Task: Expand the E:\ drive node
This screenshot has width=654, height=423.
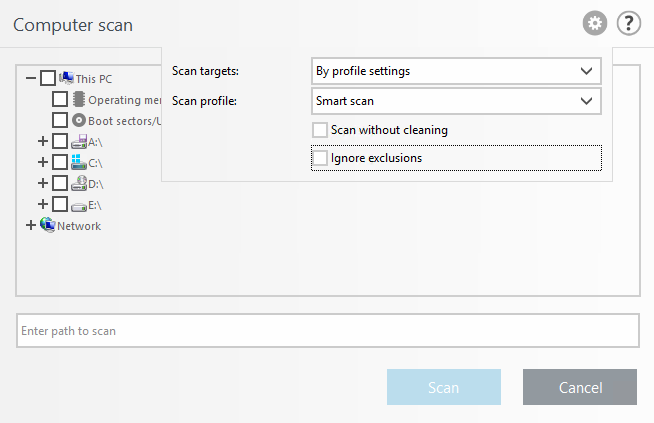Action: pyautogui.click(x=42, y=204)
